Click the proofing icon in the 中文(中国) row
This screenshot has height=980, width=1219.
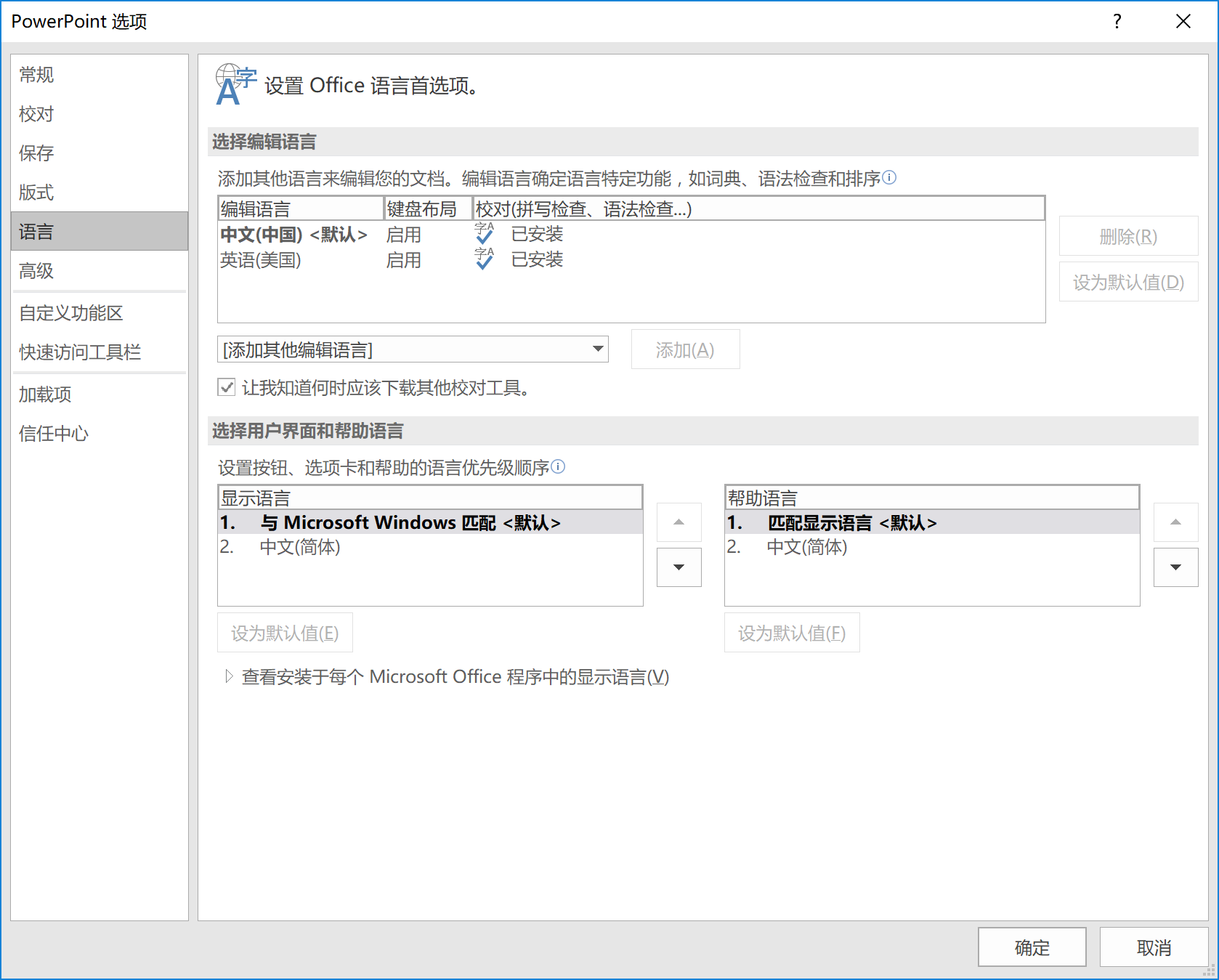pyautogui.click(x=484, y=234)
